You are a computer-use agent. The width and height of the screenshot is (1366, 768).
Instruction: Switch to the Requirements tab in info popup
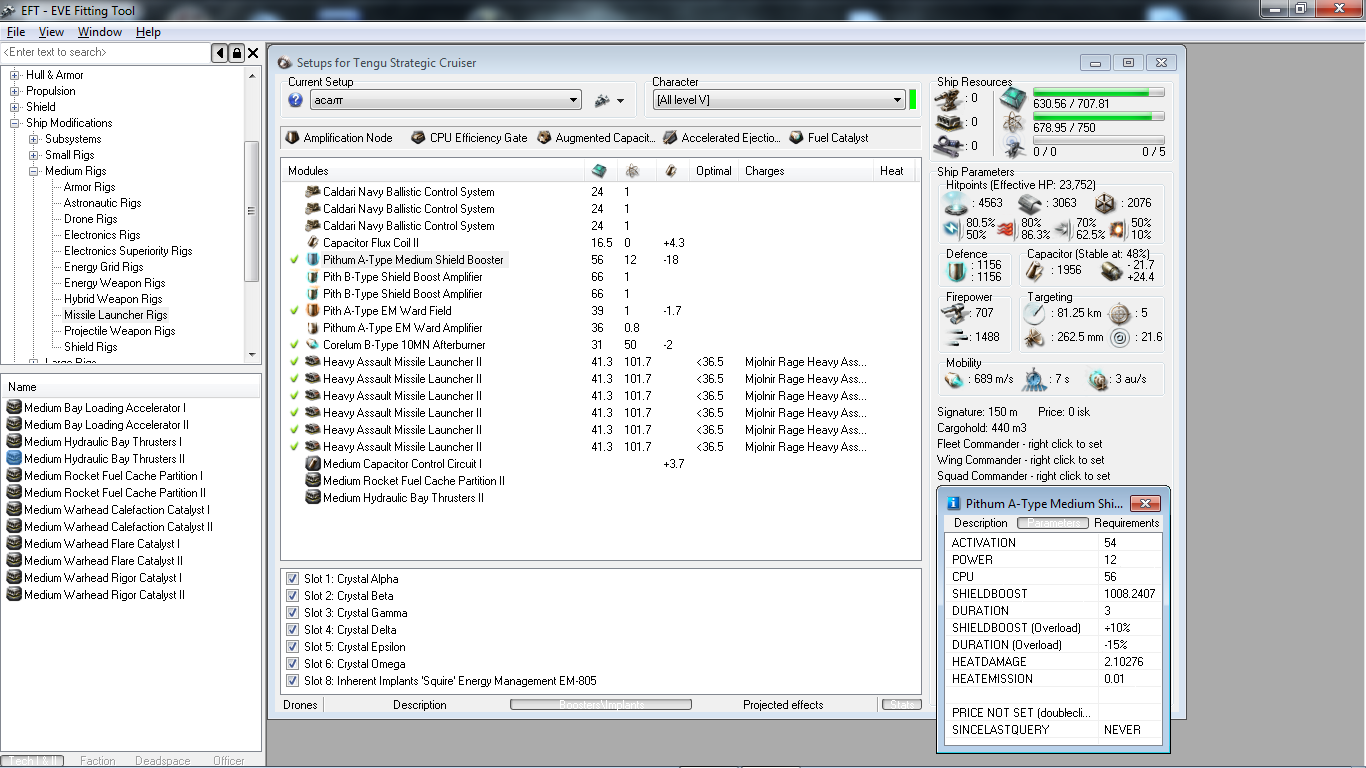click(1127, 523)
